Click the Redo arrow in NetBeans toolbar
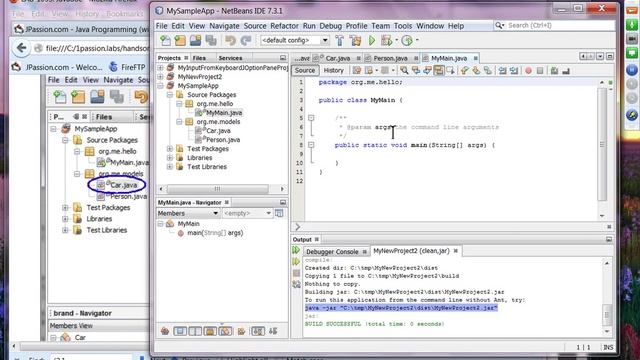Viewport: 640px width, 360px height. (x=246, y=40)
